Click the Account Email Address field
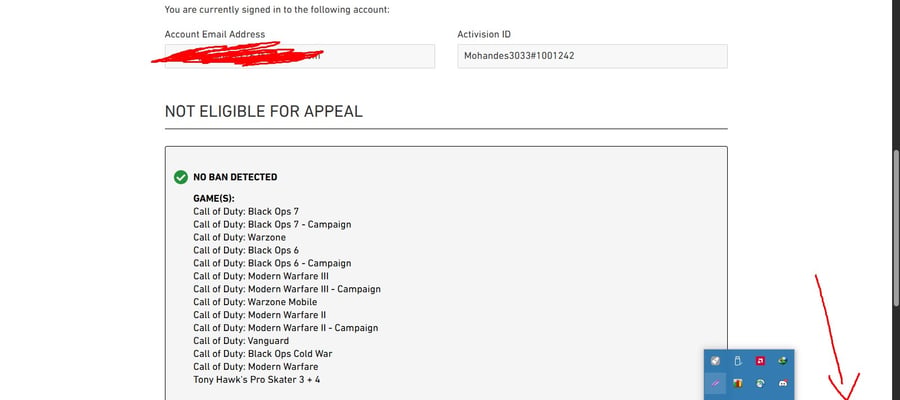This screenshot has width=900, height=400. (300, 56)
